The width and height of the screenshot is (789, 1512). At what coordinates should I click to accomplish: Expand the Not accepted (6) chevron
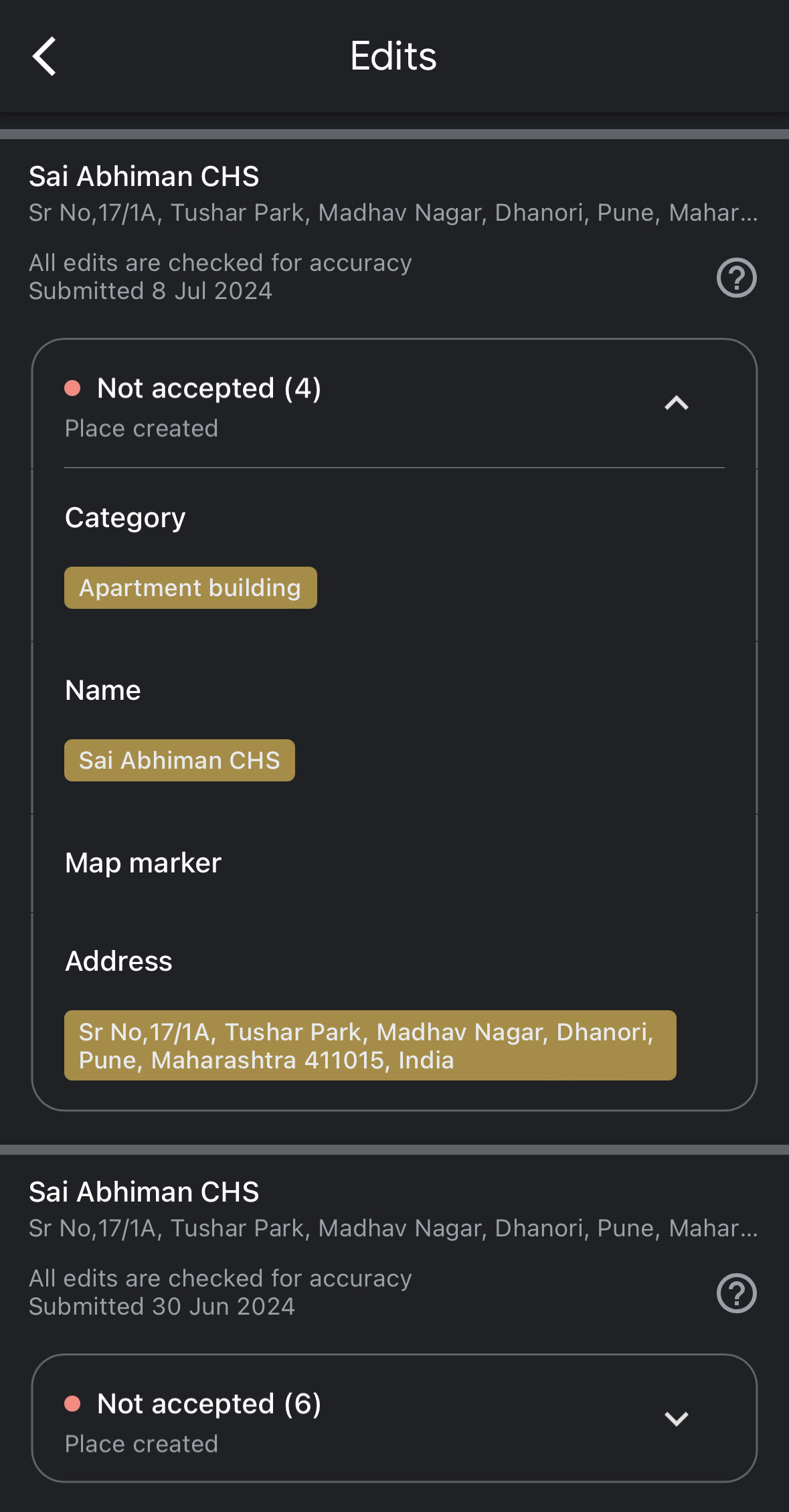click(x=676, y=1418)
